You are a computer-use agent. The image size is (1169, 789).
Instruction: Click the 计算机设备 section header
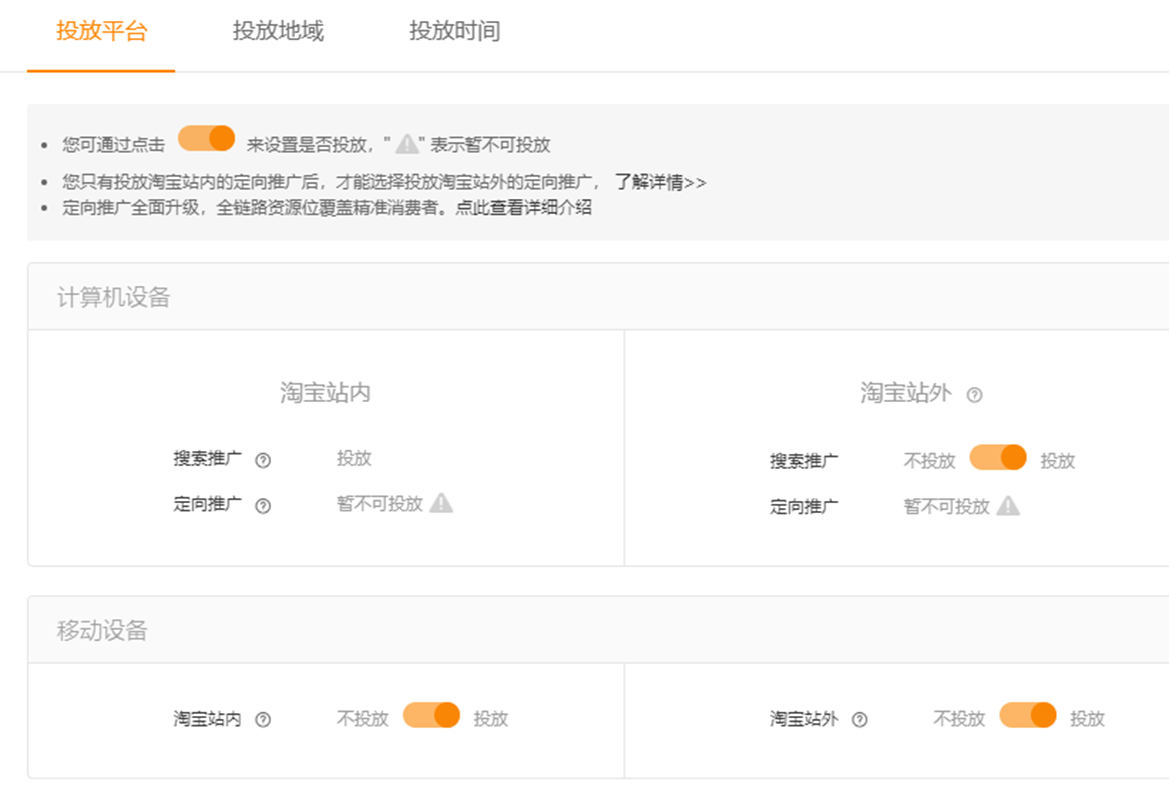114,297
